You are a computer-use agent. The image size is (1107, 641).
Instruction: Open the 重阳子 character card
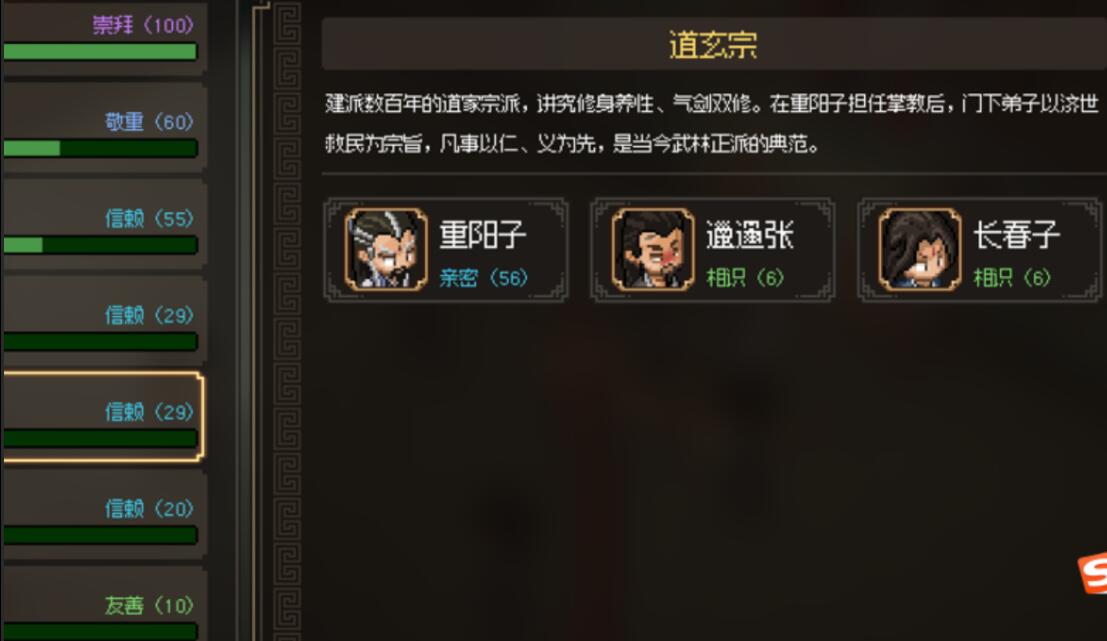click(x=445, y=250)
